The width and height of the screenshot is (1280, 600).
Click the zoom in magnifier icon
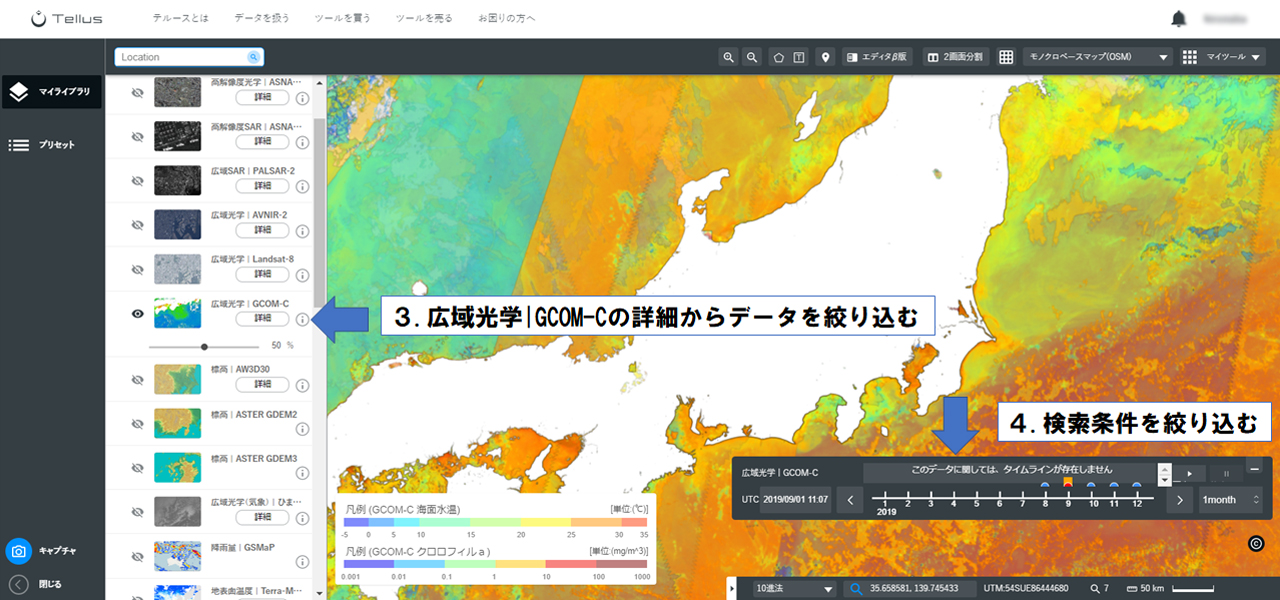[729, 57]
